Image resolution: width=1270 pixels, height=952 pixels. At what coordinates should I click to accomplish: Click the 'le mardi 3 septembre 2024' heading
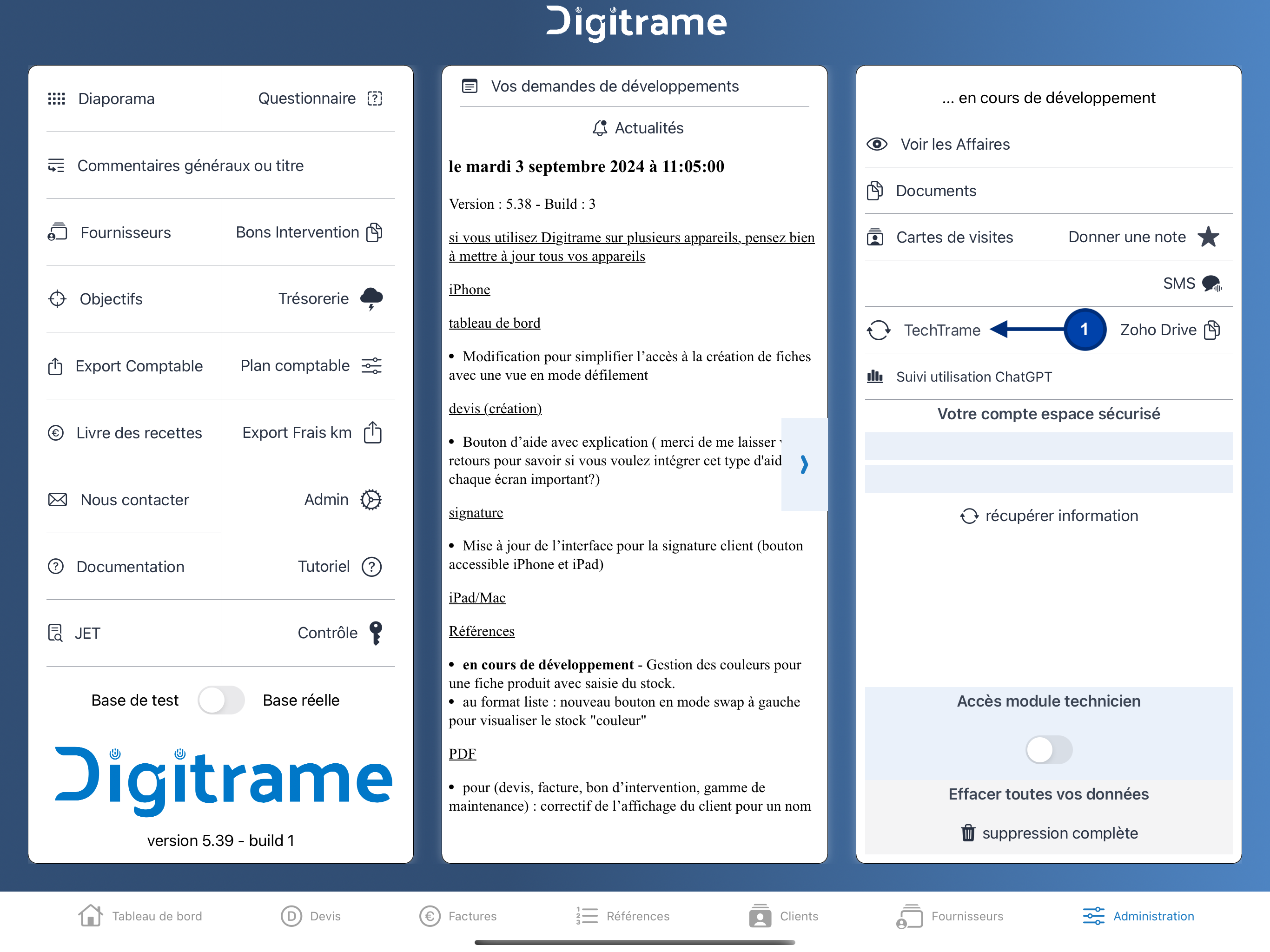pyautogui.click(x=586, y=166)
